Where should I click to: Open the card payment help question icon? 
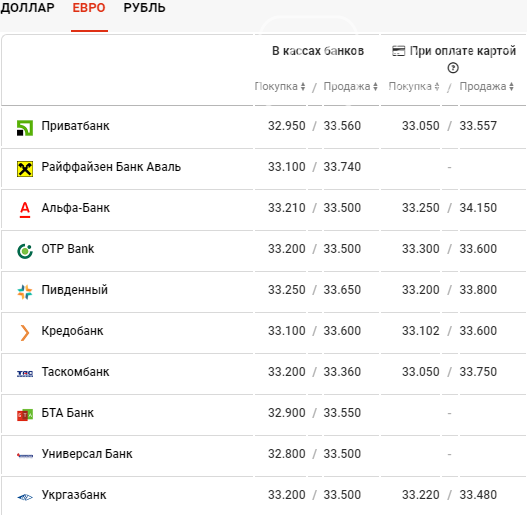coord(453,68)
